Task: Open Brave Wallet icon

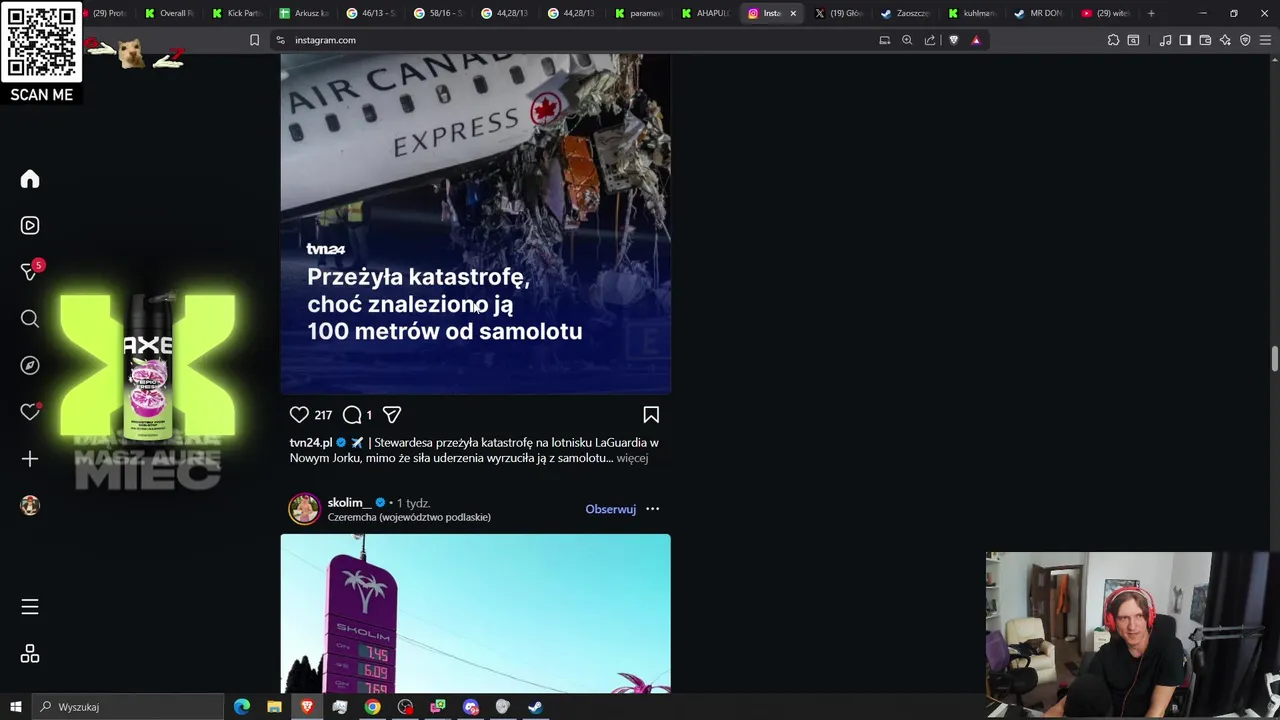Action: [1205, 40]
